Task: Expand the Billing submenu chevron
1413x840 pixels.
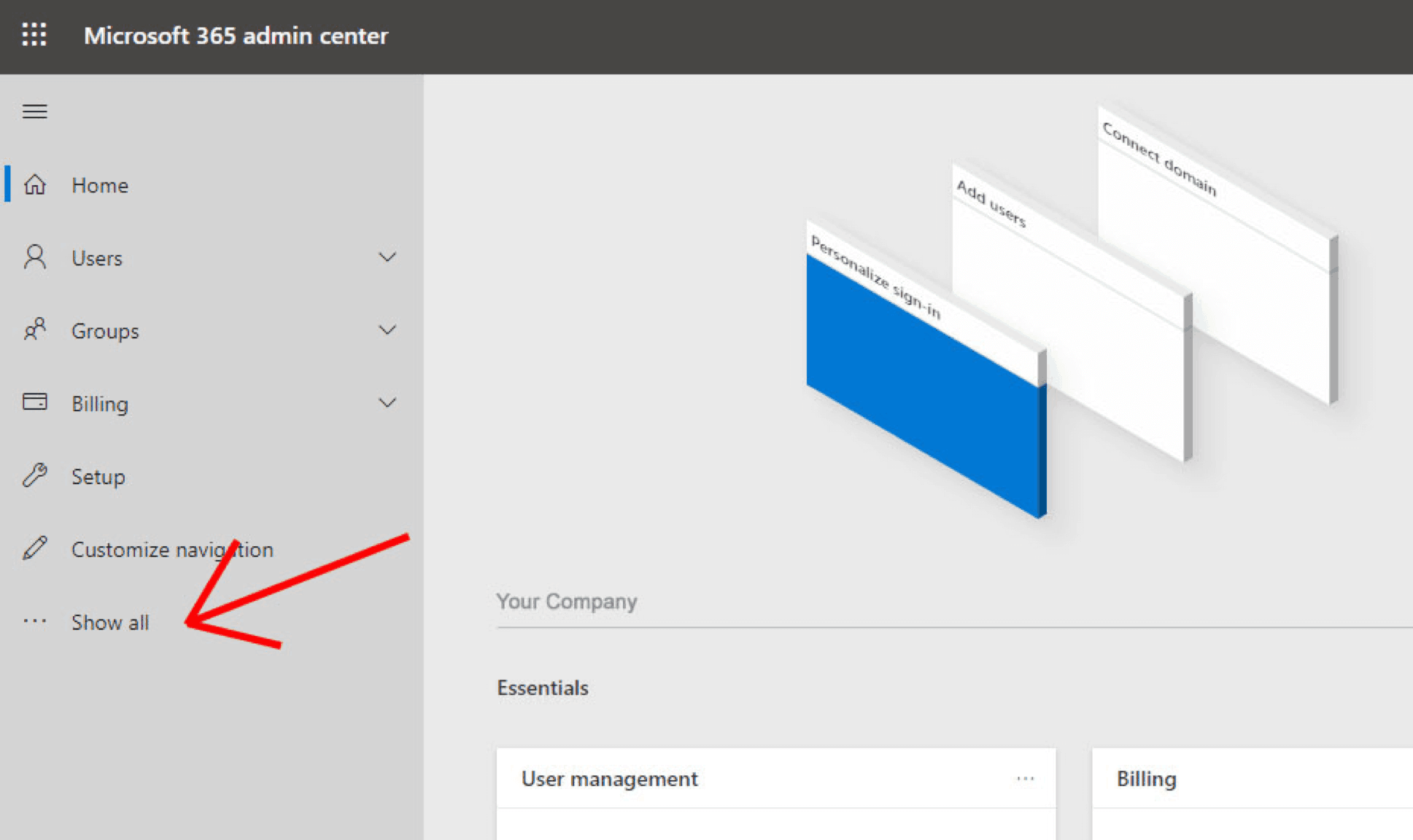Action: pos(387,402)
